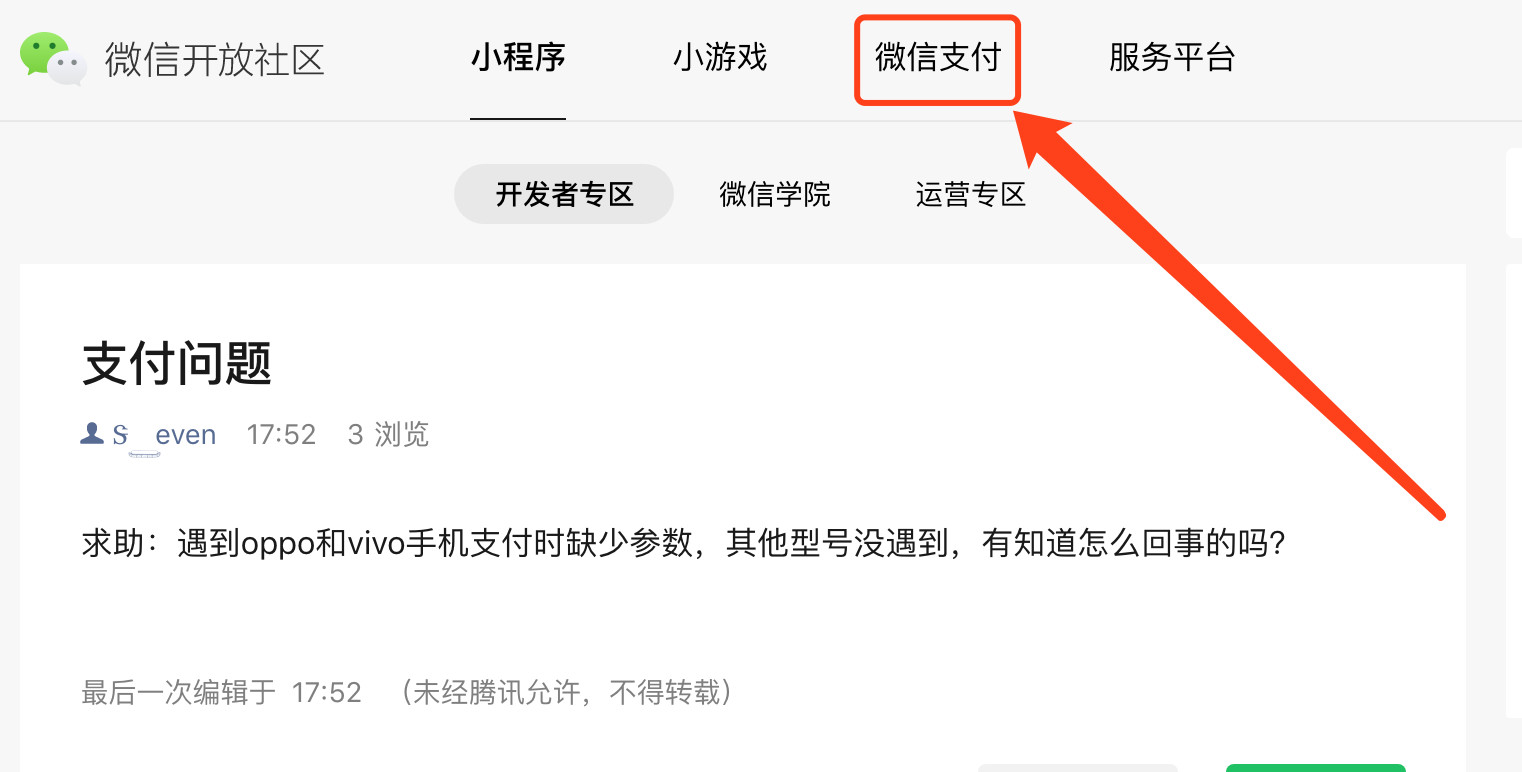The width and height of the screenshot is (1522, 772).
Task: Click the gray button below the post
Action: click(x=1077, y=767)
